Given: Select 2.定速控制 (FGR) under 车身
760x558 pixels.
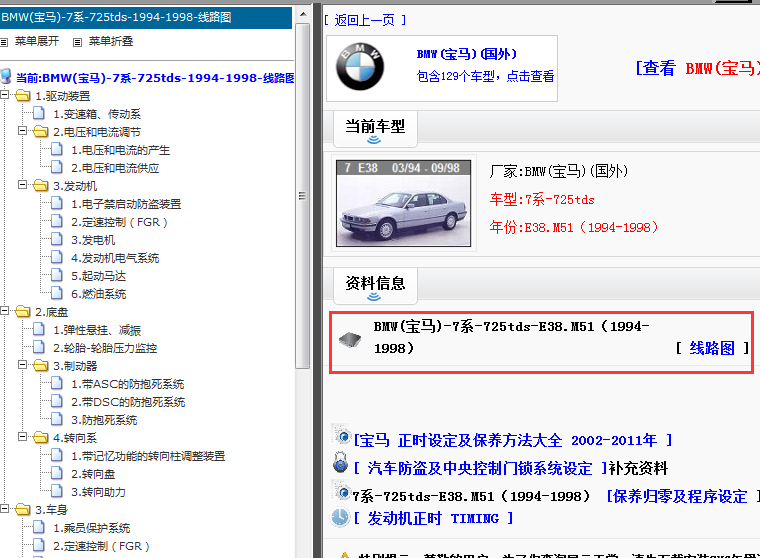Looking at the screenshot, I should pos(101,545).
